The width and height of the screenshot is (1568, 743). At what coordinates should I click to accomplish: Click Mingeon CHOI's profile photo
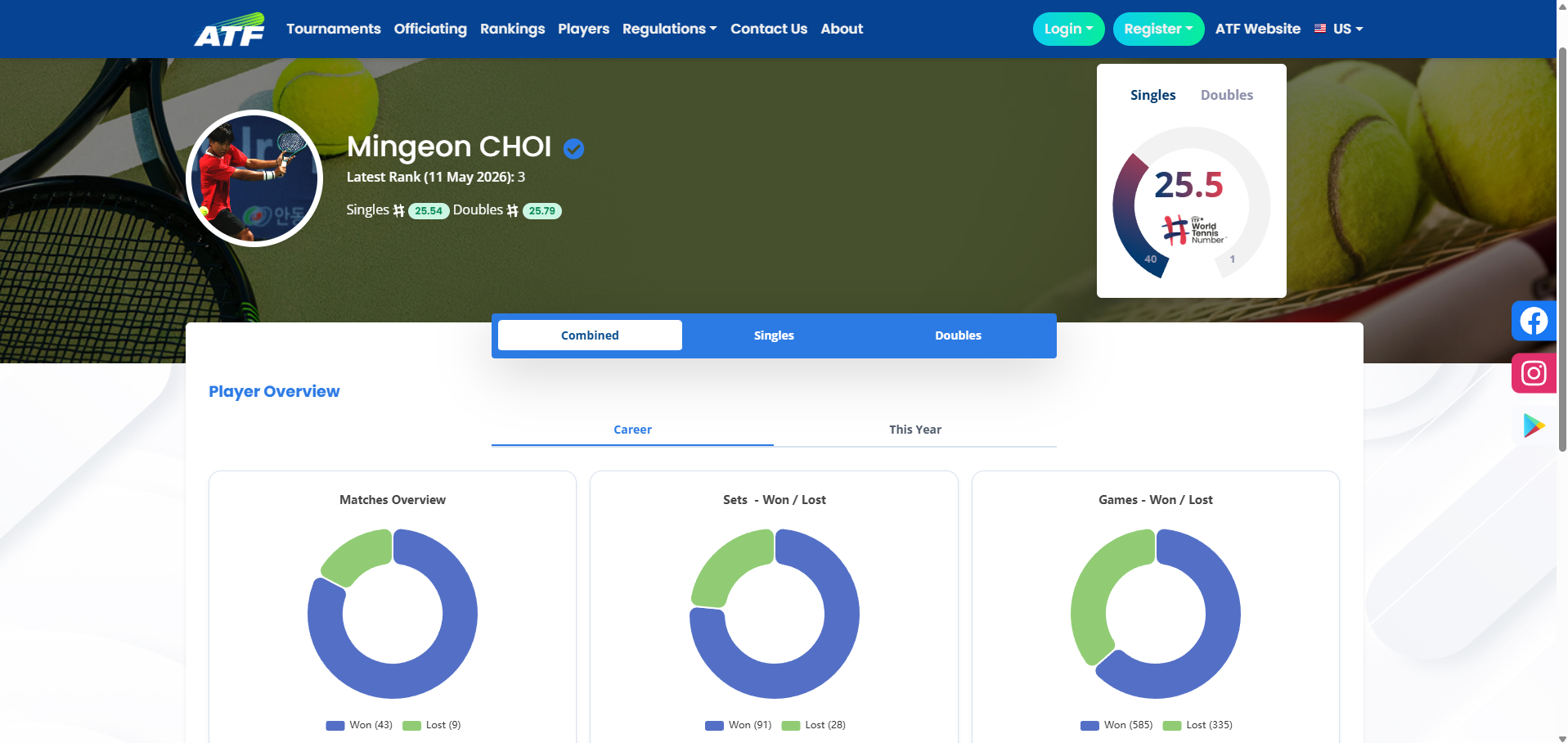click(x=255, y=178)
